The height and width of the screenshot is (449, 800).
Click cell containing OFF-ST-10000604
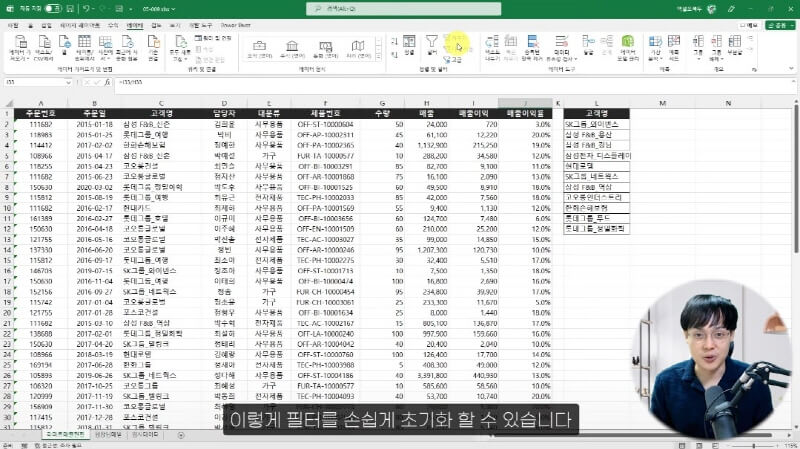coord(325,124)
